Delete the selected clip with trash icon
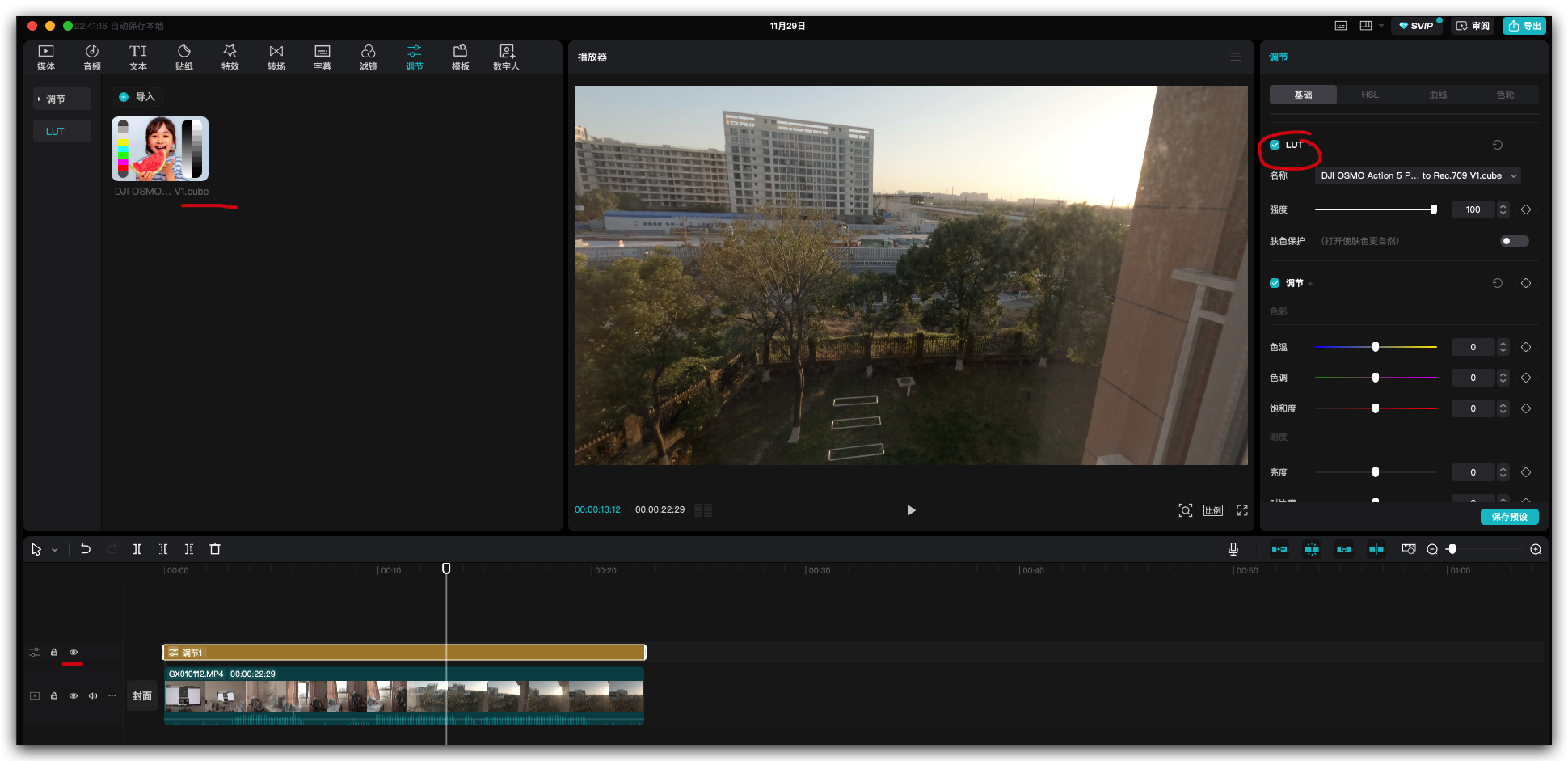This screenshot has width=1568, height=761. tap(215, 549)
